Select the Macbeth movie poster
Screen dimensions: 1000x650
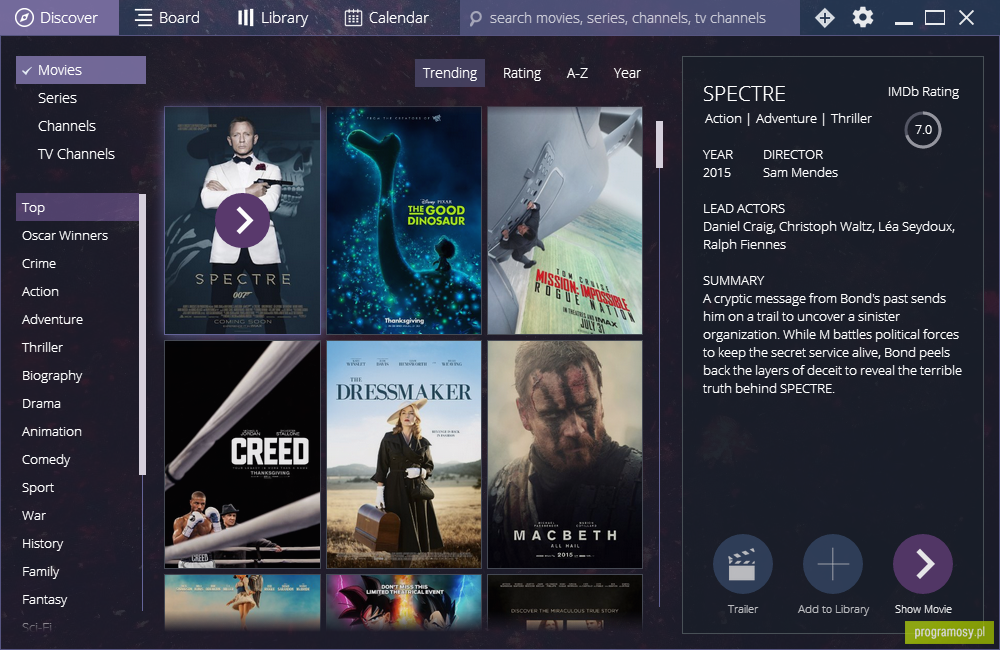click(565, 454)
